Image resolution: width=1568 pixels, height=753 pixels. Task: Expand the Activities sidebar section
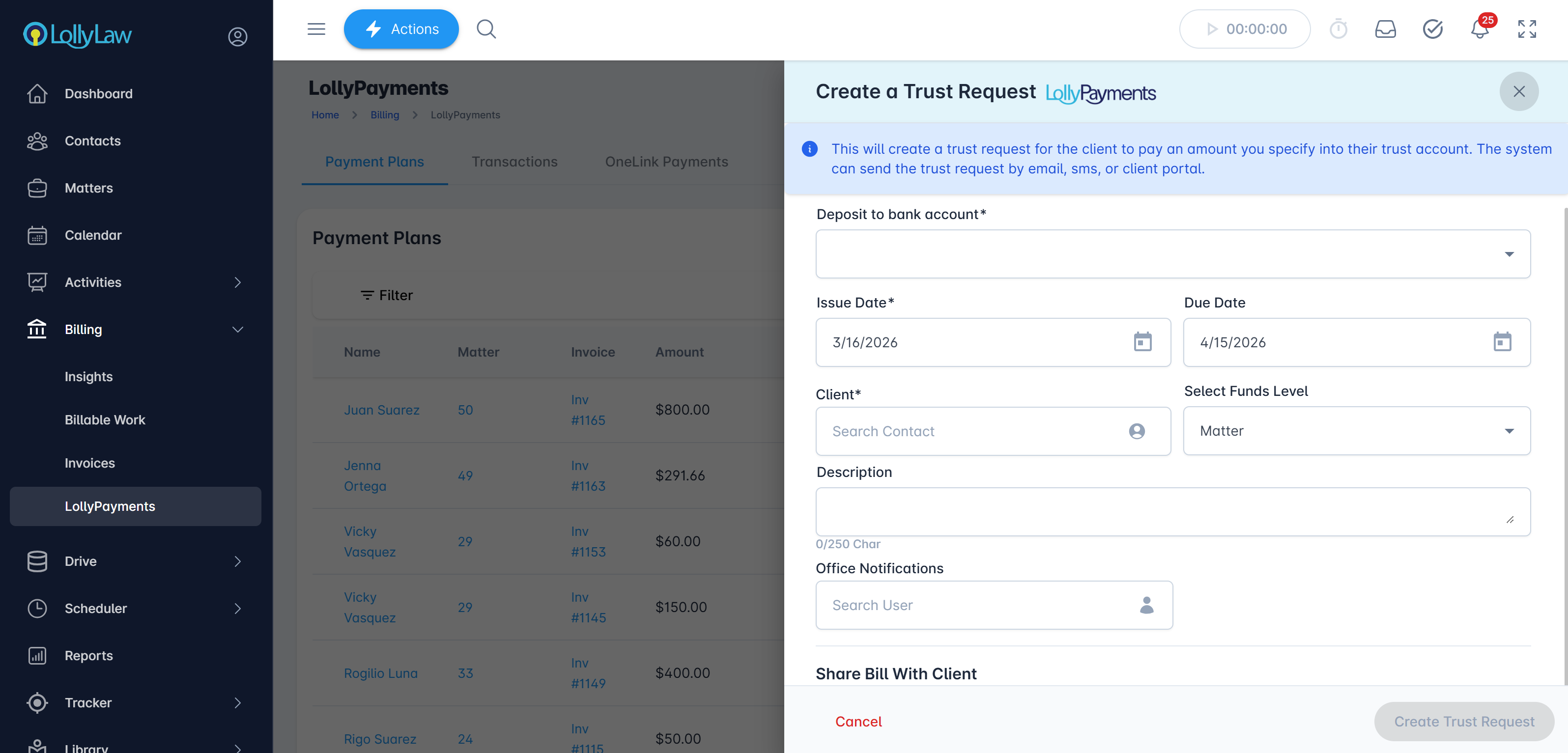click(237, 282)
